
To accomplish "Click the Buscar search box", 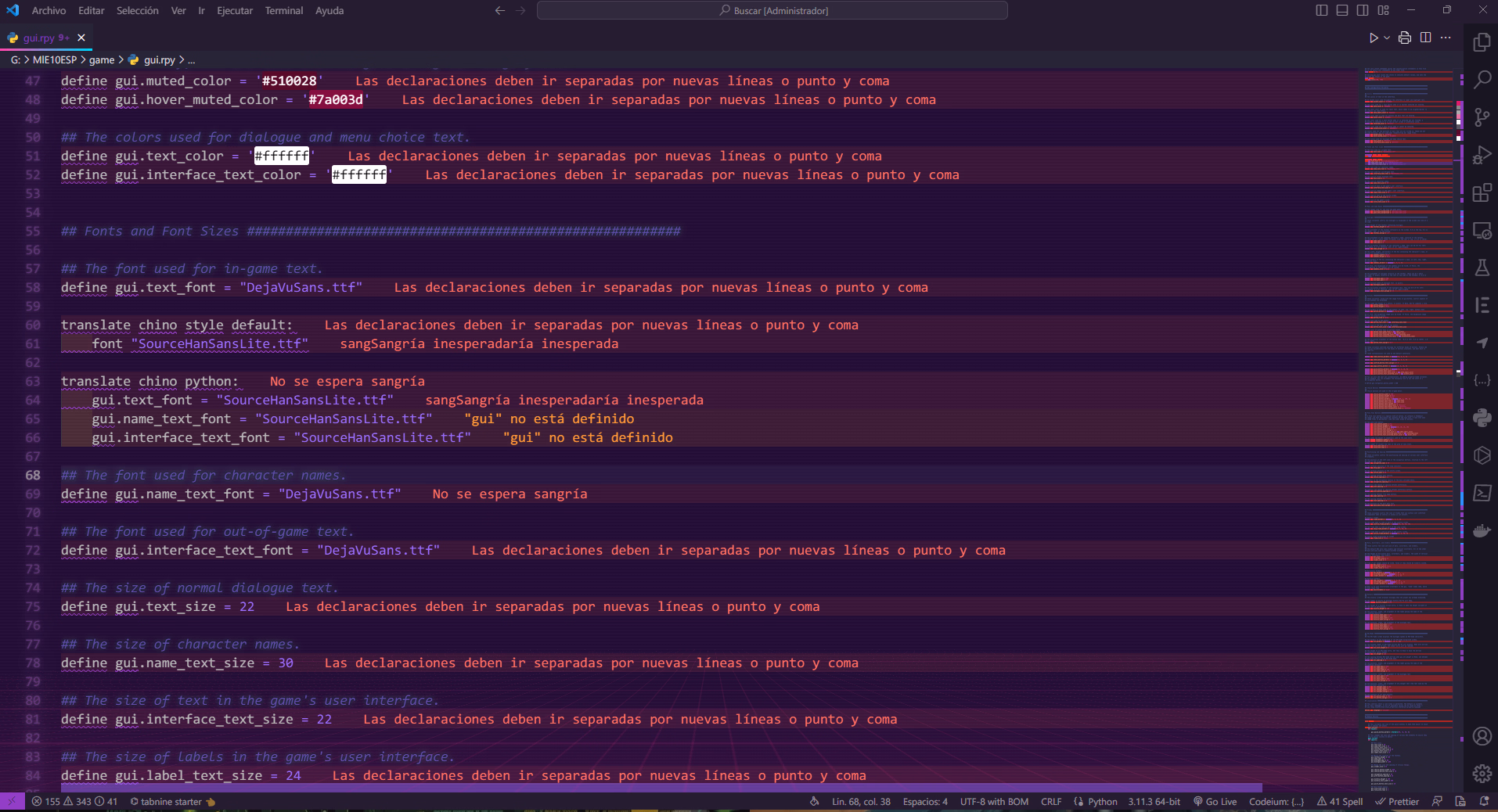I will tap(772, 10).
